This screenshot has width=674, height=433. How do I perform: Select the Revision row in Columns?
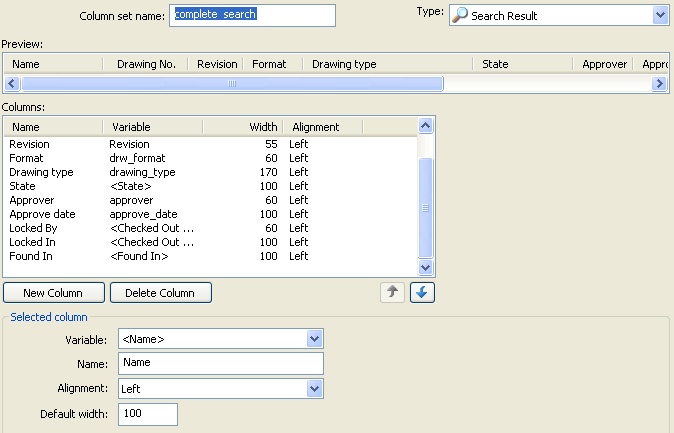211,144
